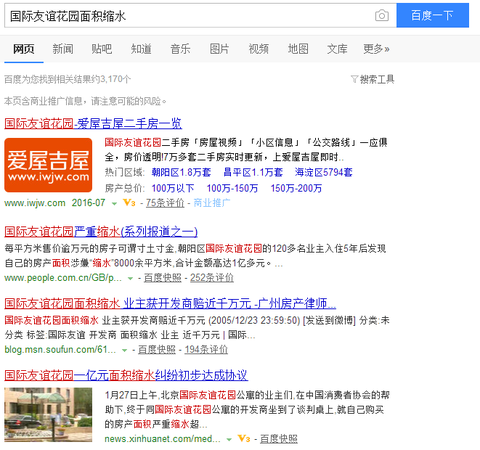This screenshot has width=480, height=450.
Task: Expand dropdown arrow next to www.people.com.cn
Action: click(130, 278)
